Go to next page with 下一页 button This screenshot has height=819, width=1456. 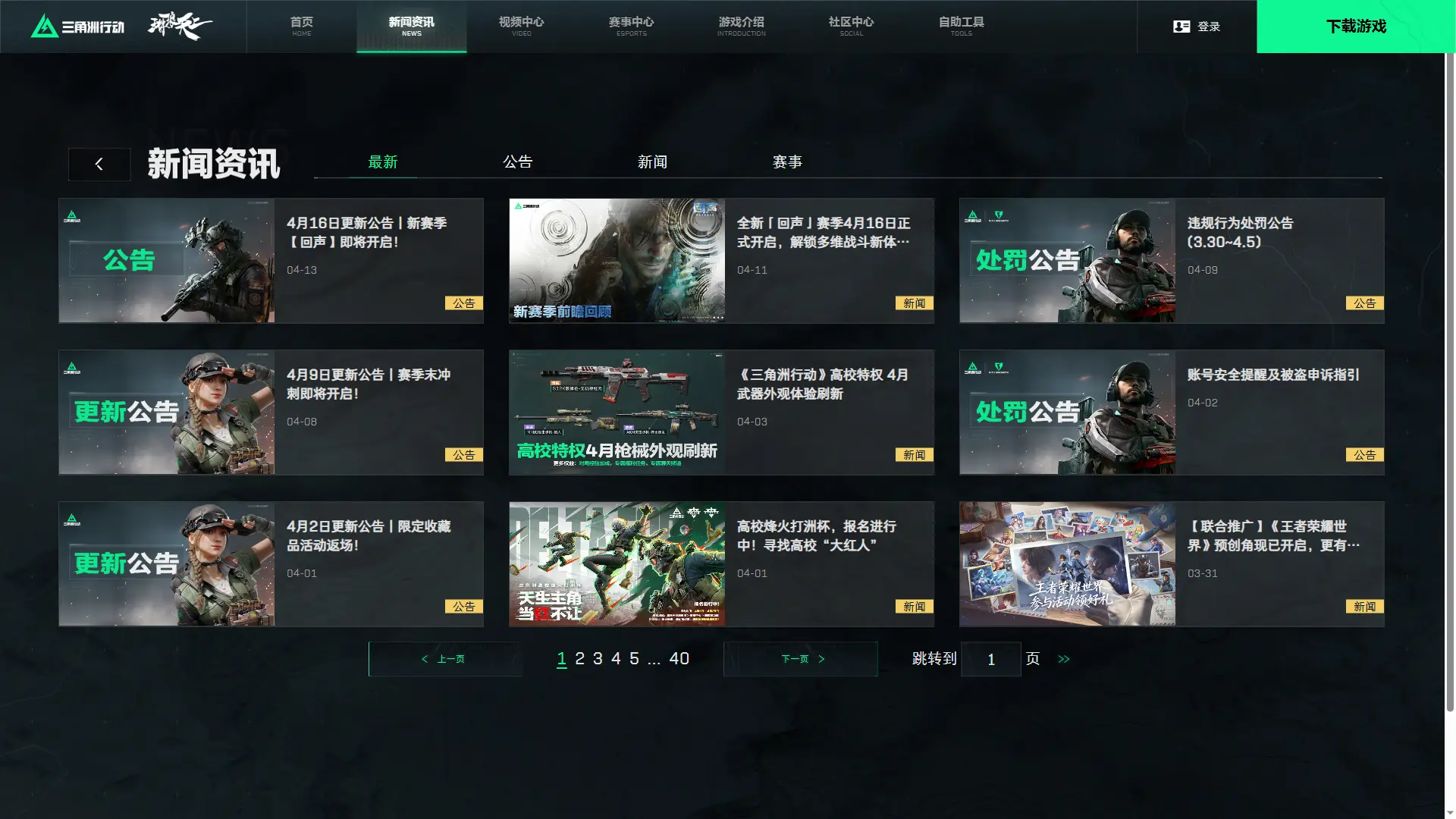[x=801, y=659]
